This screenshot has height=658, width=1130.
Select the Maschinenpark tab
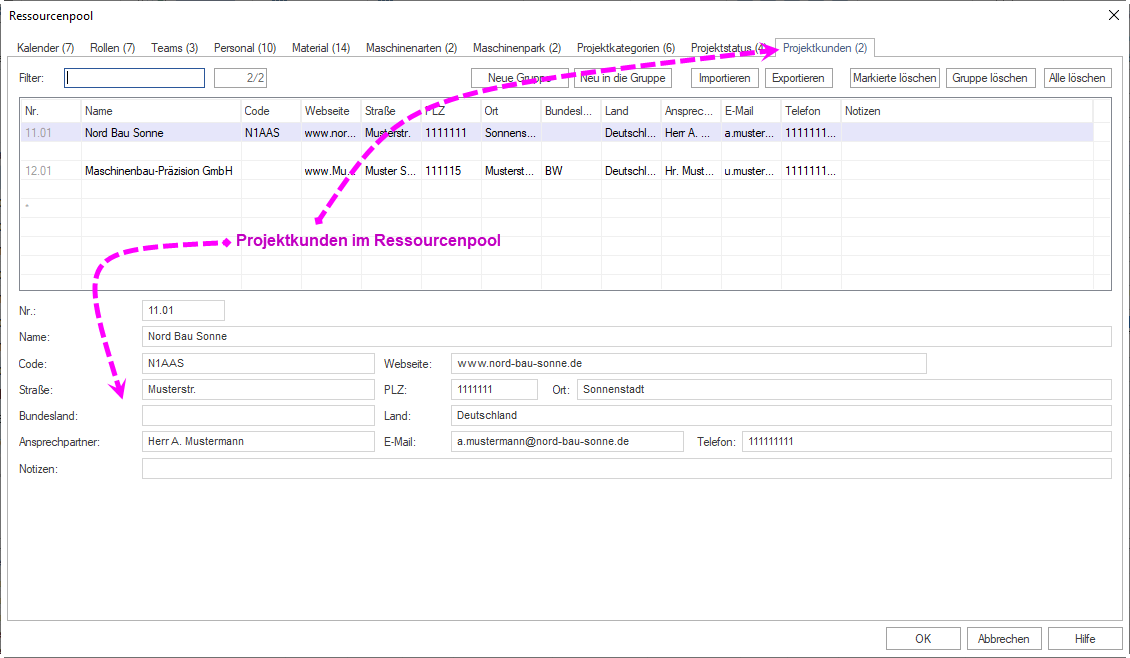point(516,48)
